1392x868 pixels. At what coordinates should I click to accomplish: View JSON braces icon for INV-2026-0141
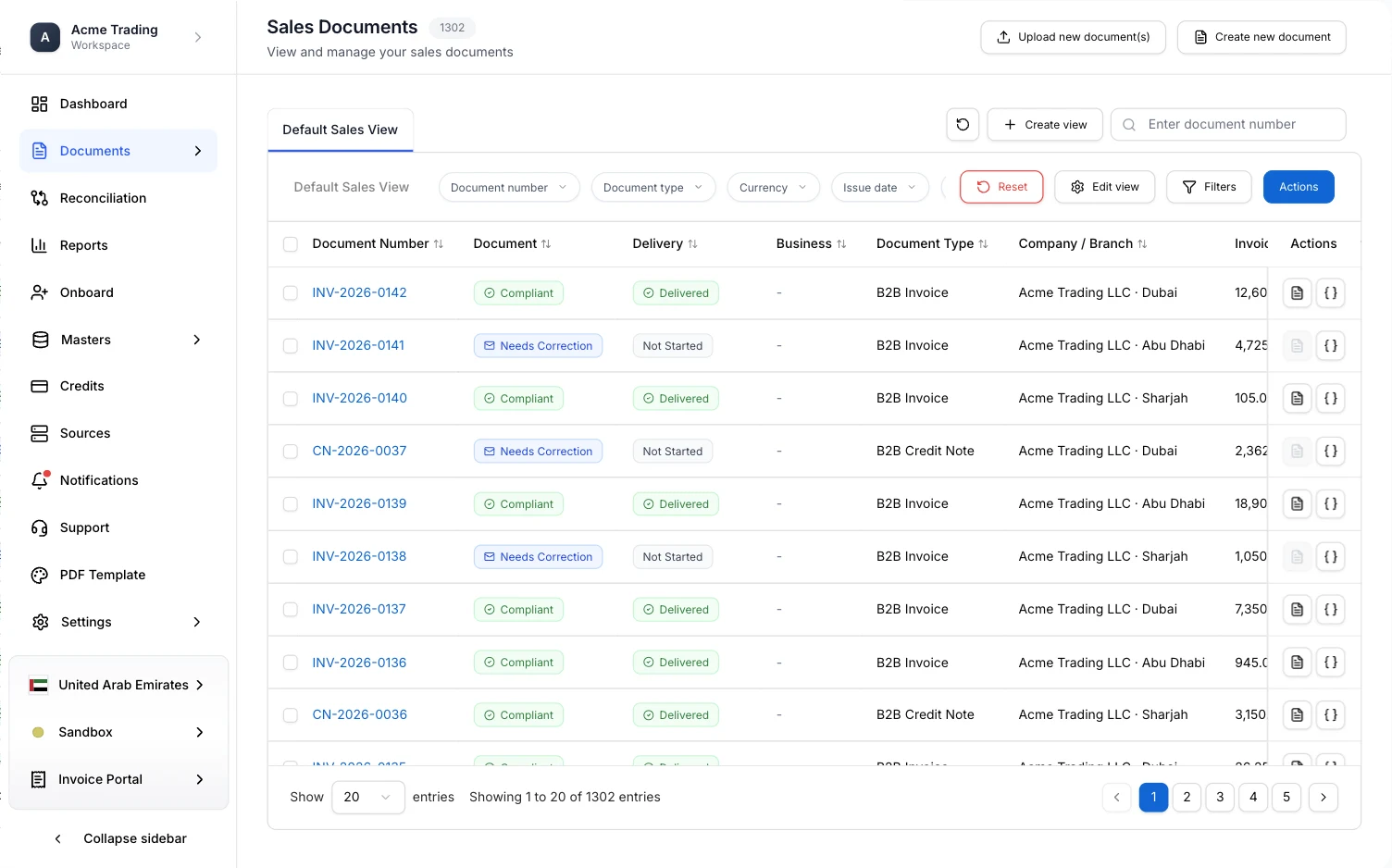point(1330,346)
